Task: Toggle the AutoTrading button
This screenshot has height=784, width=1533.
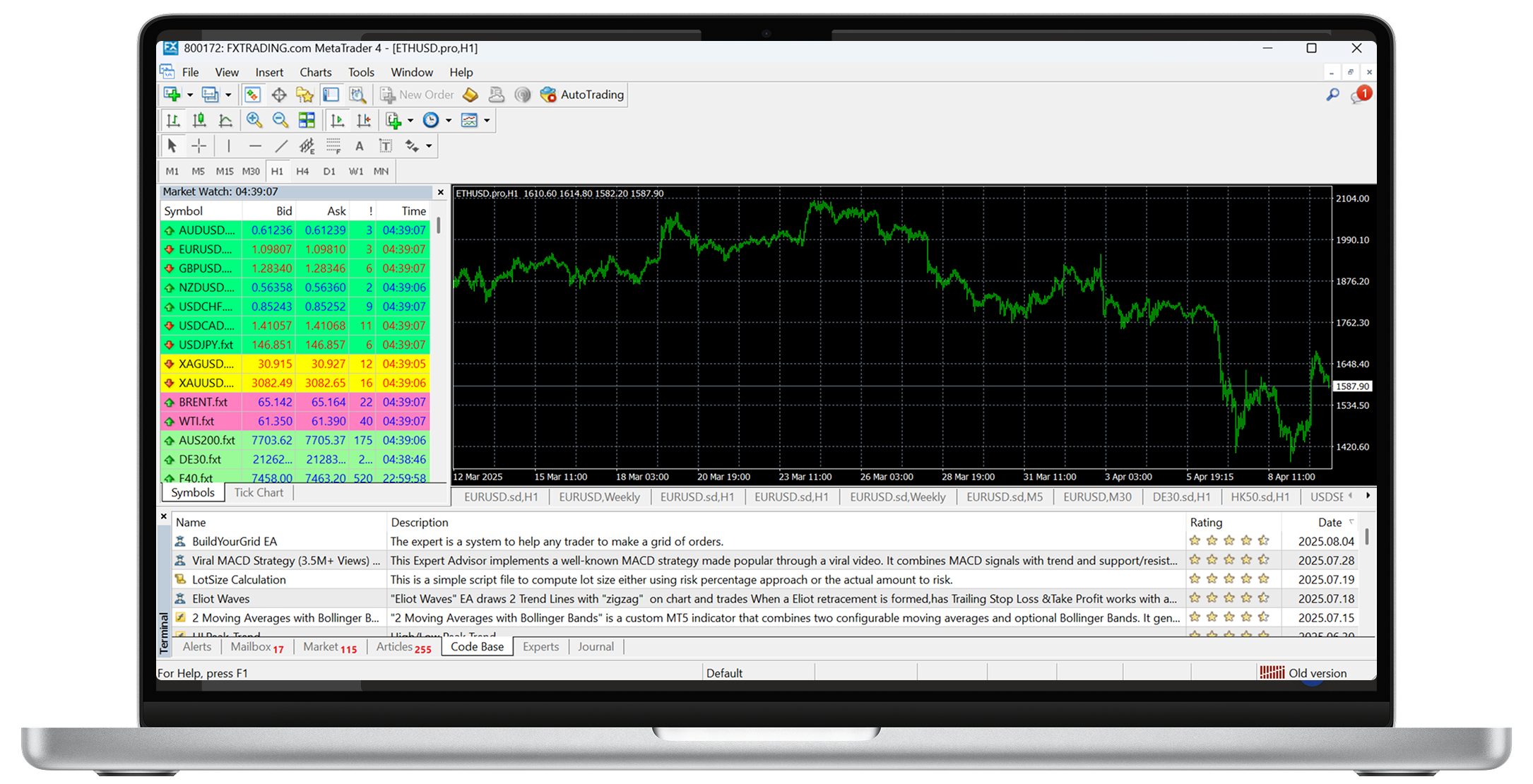Action: click(583, 95)
